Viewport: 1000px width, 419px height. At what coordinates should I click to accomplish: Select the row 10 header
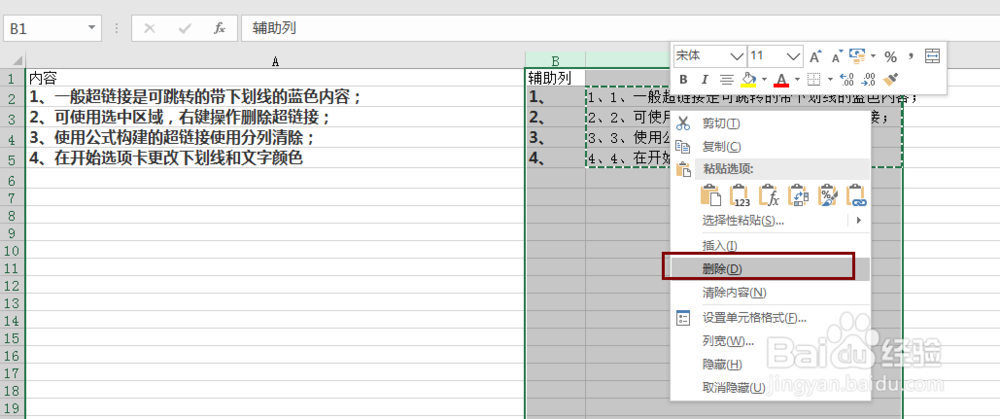click(12, 251)
